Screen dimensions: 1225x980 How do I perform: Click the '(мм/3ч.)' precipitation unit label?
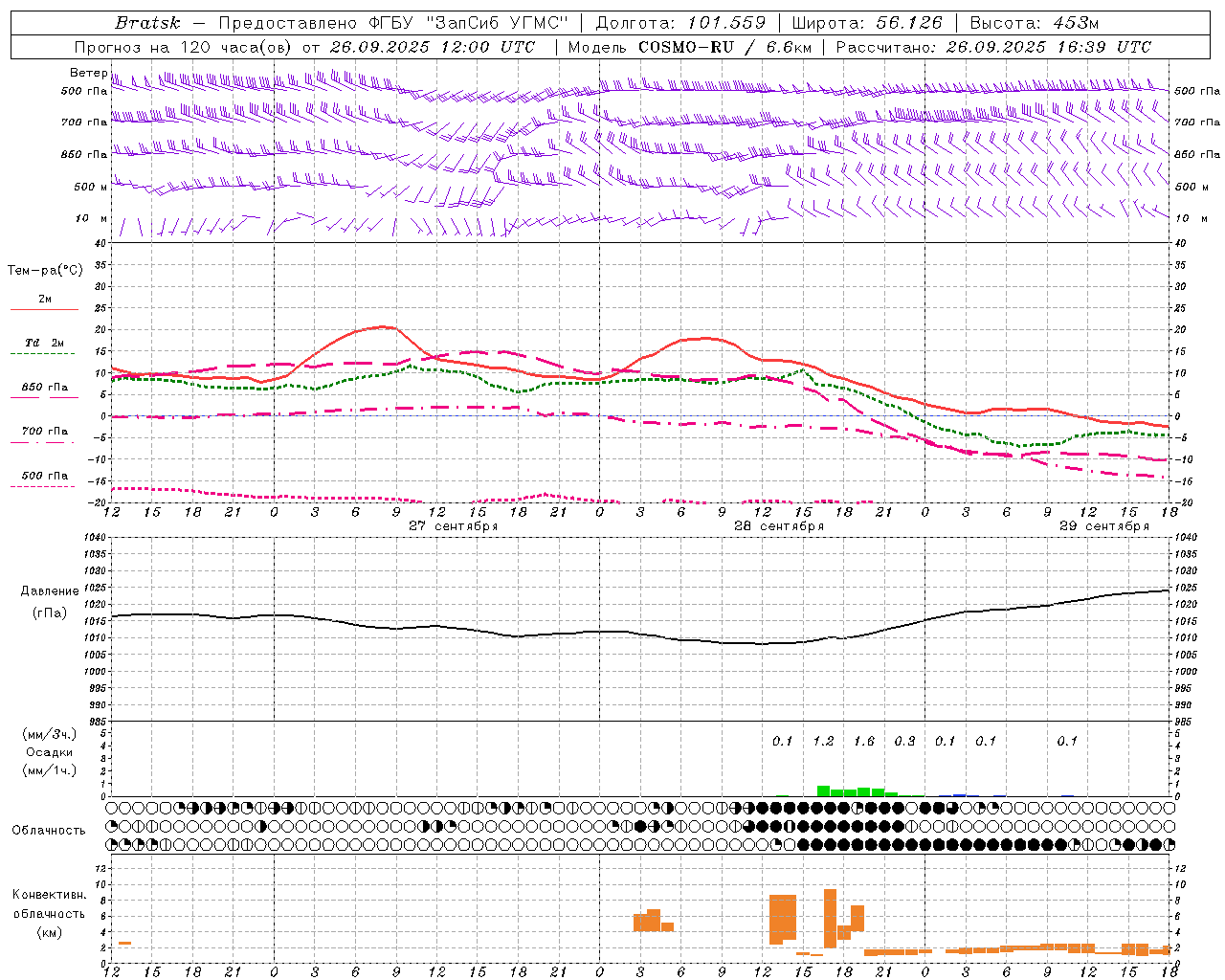click(x=50, y=734)
